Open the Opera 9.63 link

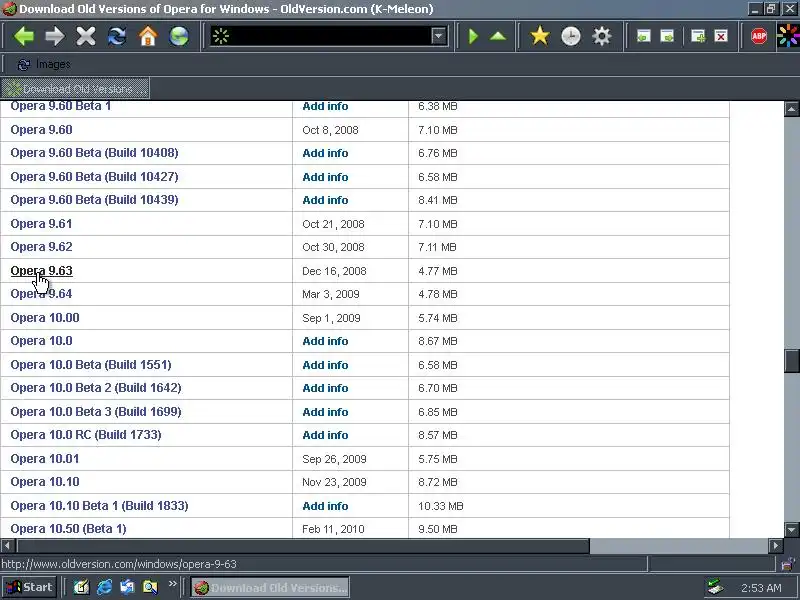click(41, 270)
